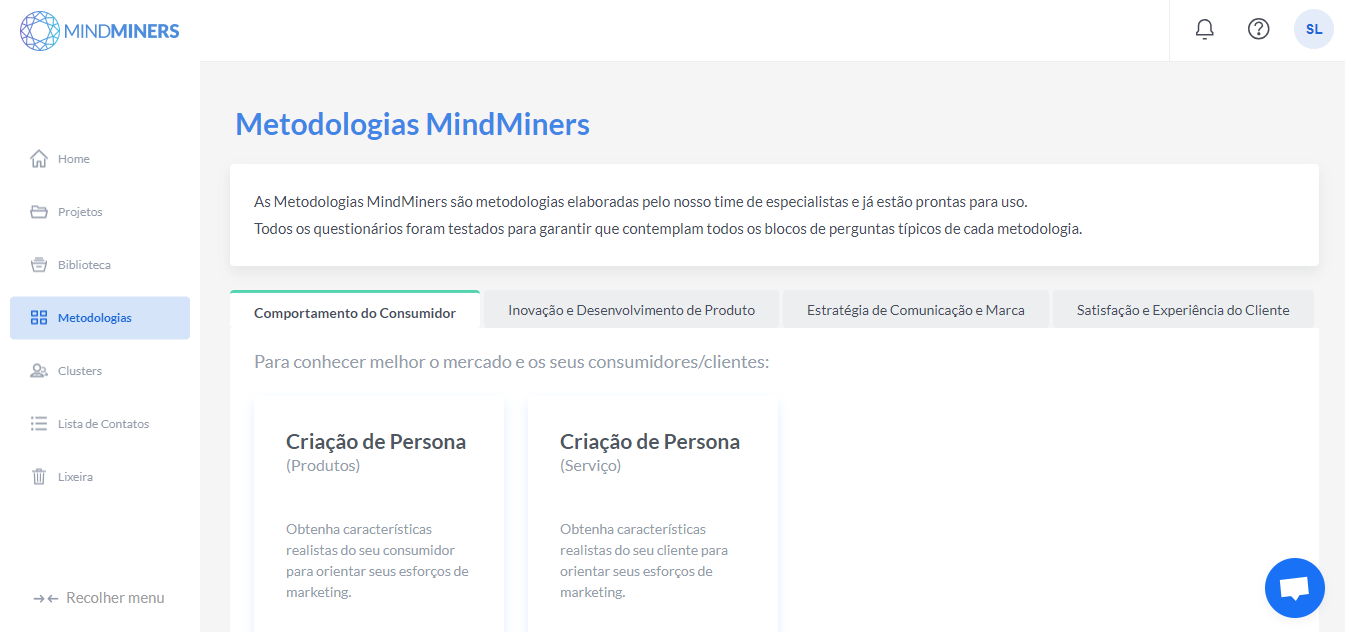The width and height of the screenshot is (1345, 632).
Task: Open the help question mark icon
Action: point(1259,29)
